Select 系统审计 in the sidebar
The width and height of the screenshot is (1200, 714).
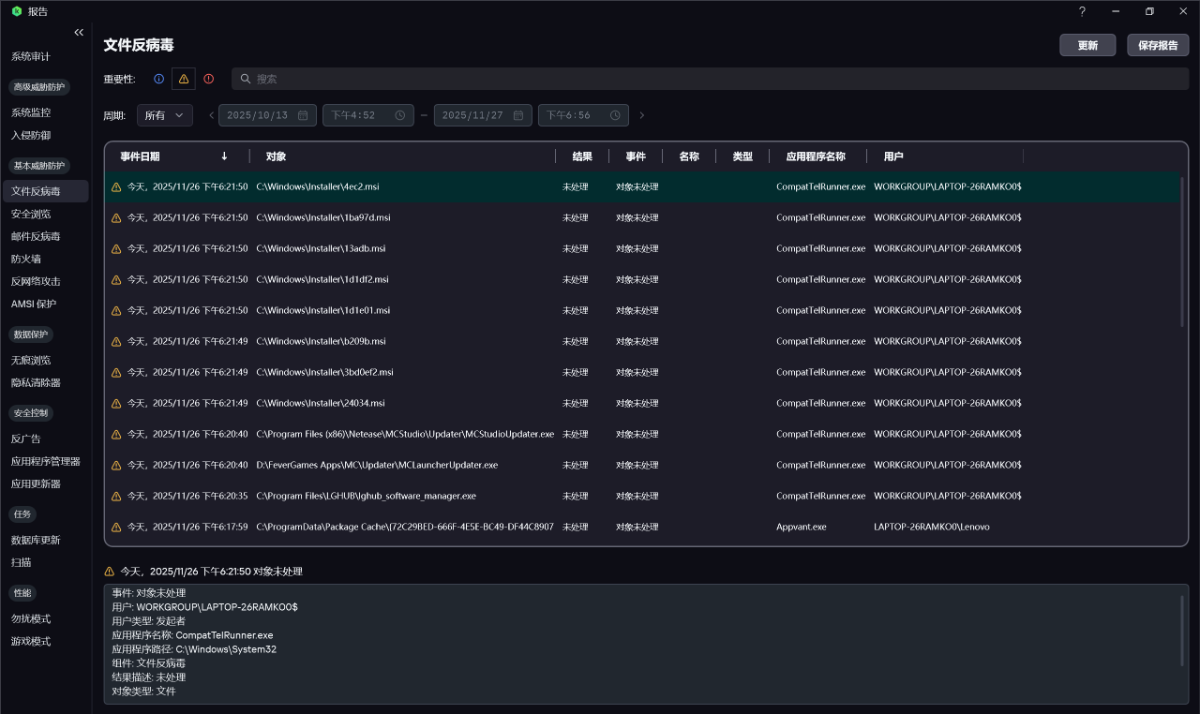(x=30, y=57)
